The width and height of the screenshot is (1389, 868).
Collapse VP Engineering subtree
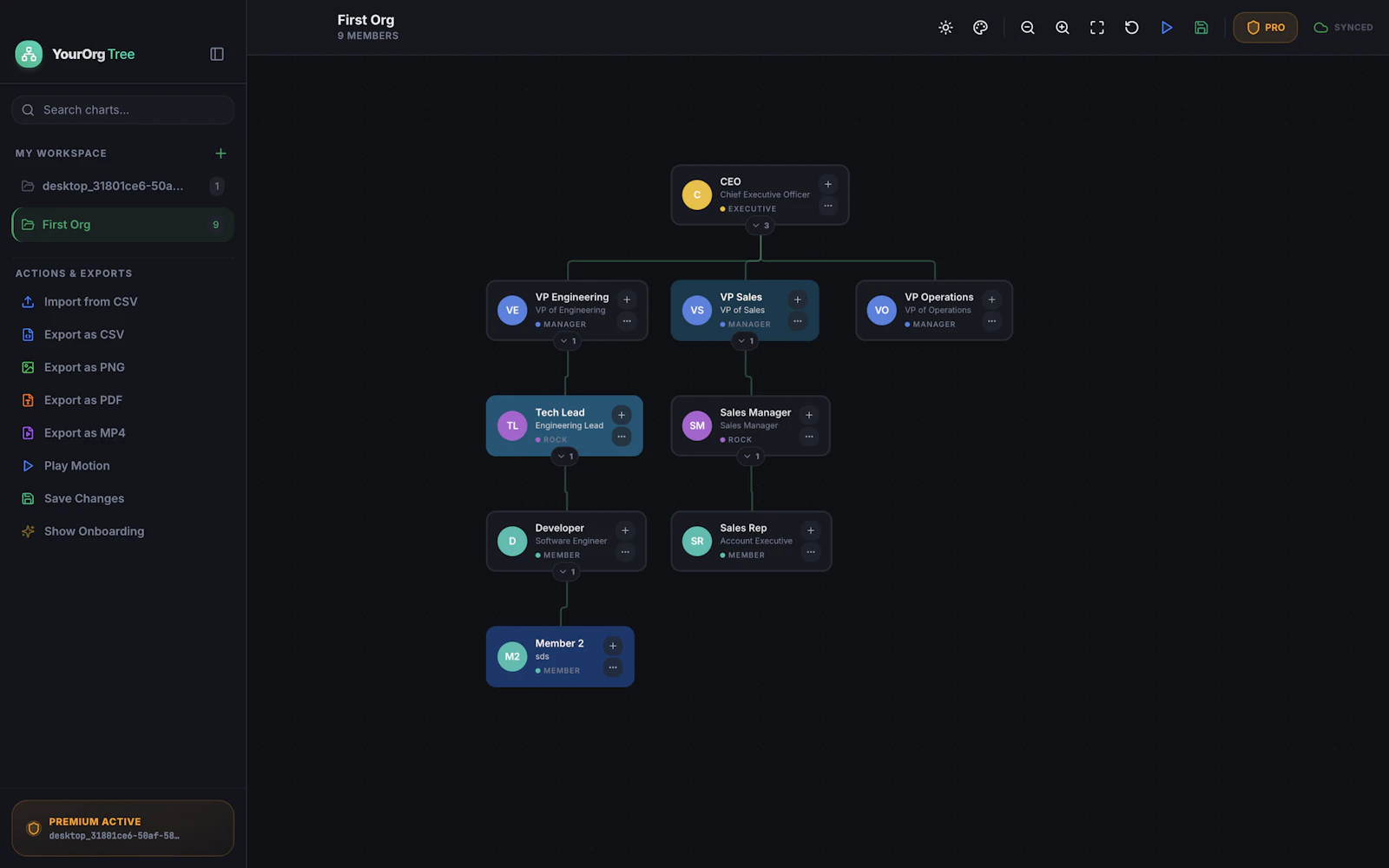[568, 341]
